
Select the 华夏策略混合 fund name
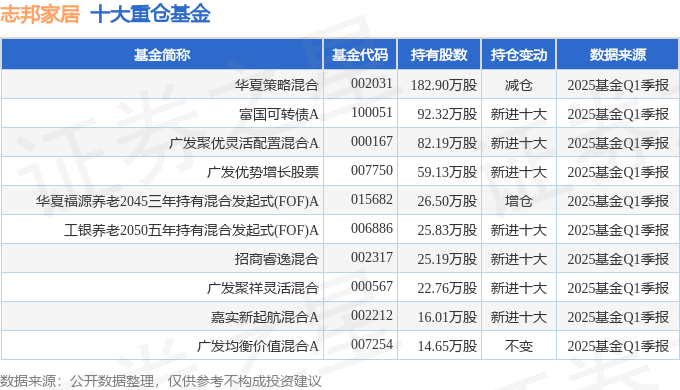[277, 85]
